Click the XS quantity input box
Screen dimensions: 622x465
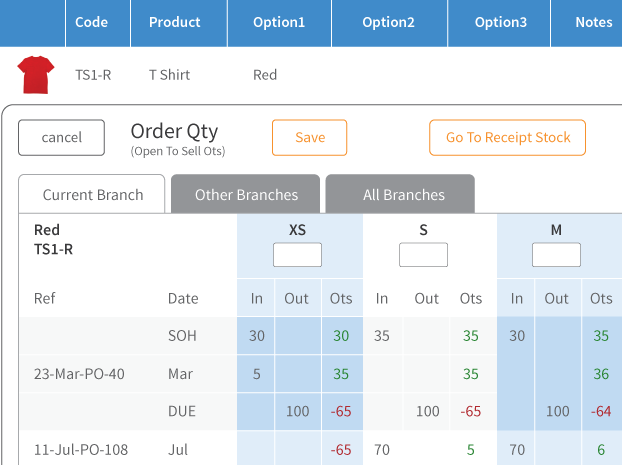[297, 255]
